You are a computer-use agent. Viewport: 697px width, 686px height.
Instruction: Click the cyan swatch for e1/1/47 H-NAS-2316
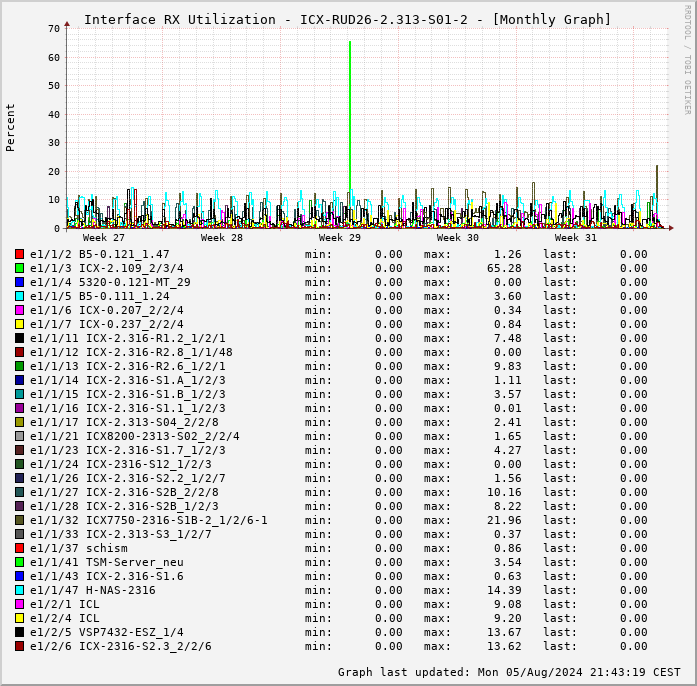coord(19,590)
